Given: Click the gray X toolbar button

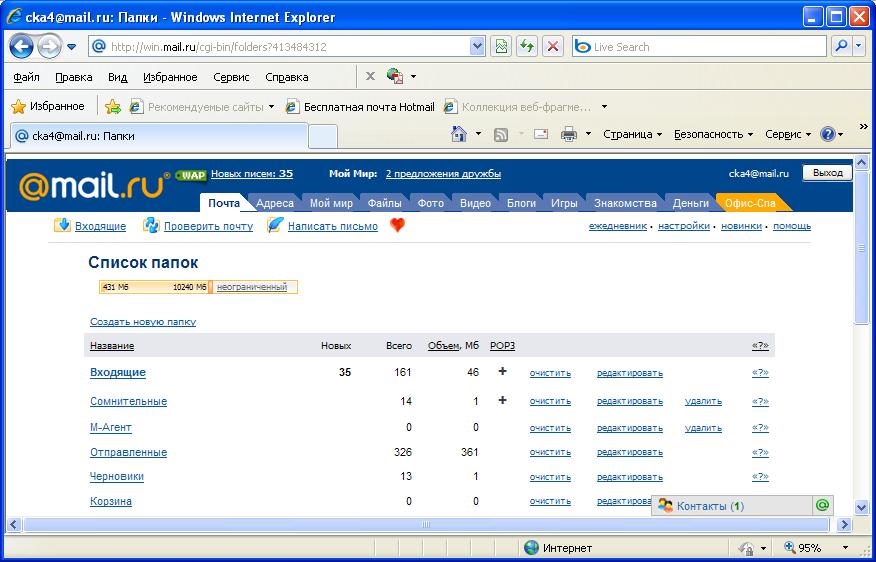Looking at the screenshot, I should 370,76.
